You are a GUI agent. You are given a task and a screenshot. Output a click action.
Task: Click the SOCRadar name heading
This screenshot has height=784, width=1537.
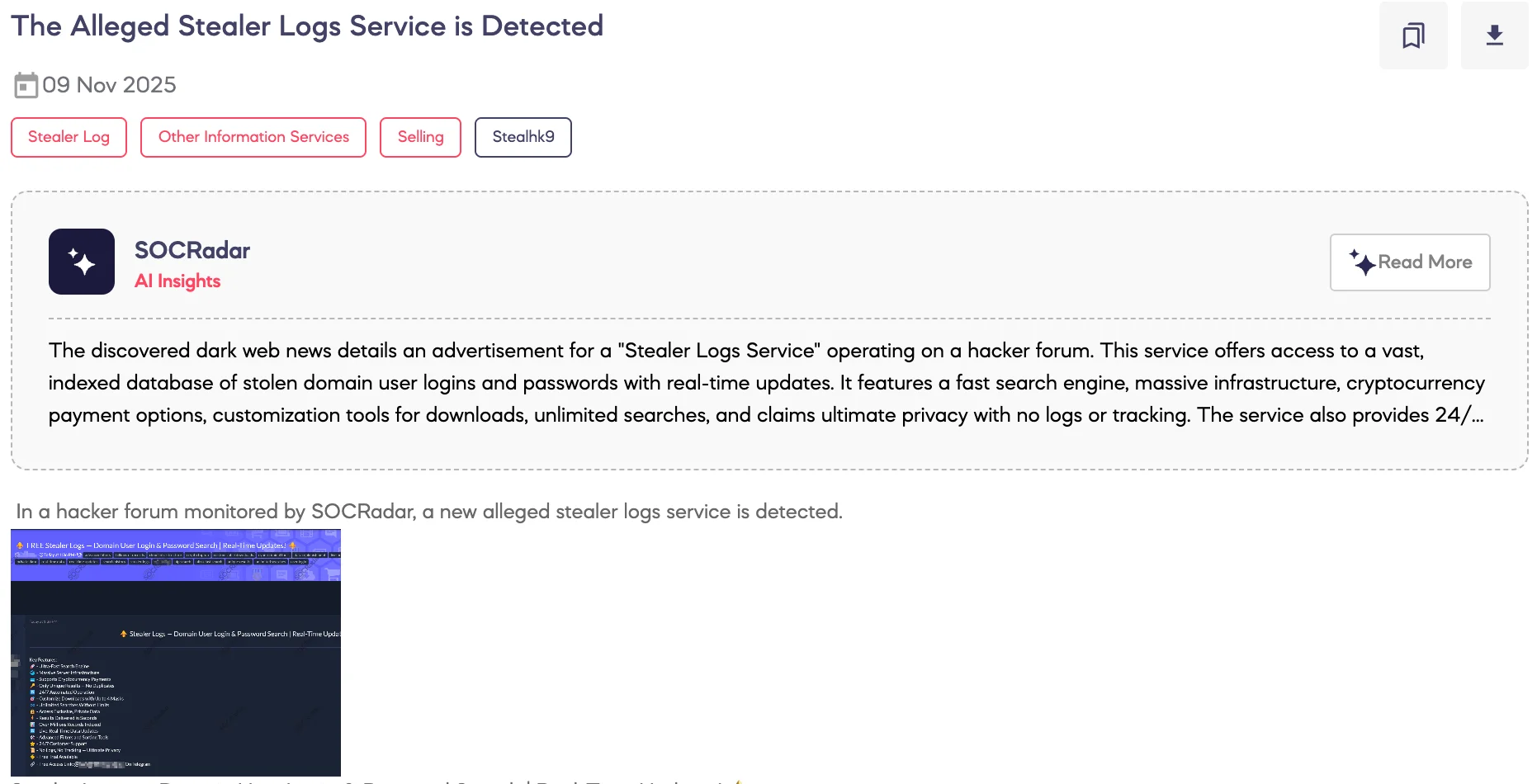[192, 250]
